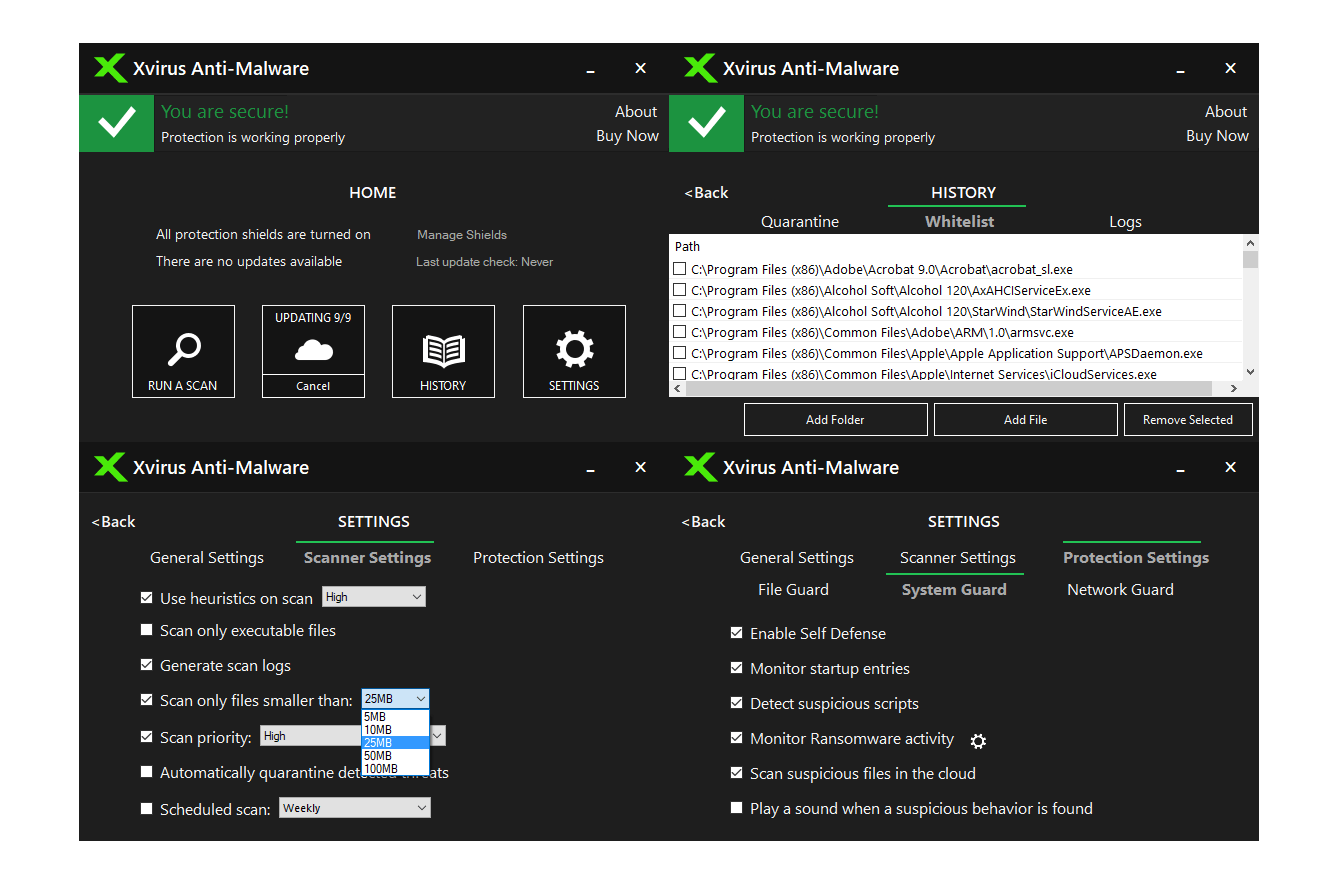
Task: Click the Xvirus logo in Scanner Settings window
Action: coord(110,467)
